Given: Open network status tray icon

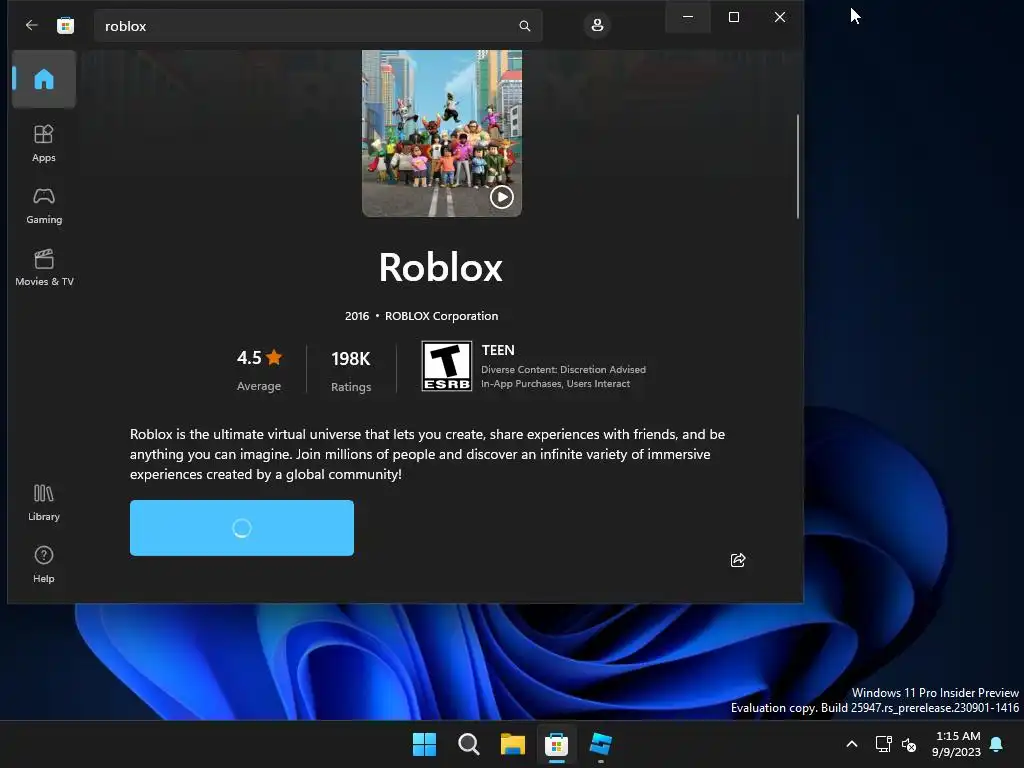Looking at the screenshot, I should tap(884, 744).
